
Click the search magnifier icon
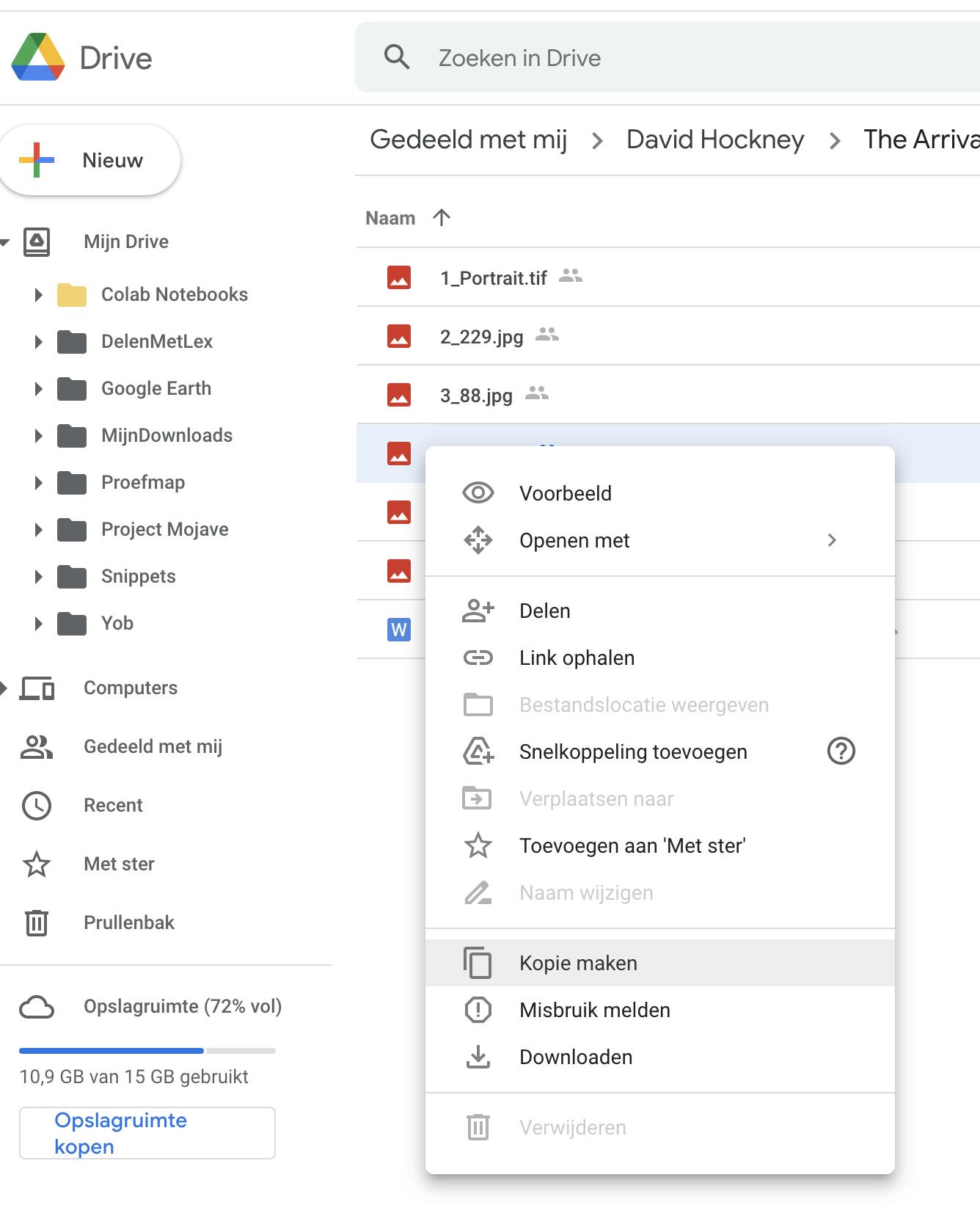(397, 57)
